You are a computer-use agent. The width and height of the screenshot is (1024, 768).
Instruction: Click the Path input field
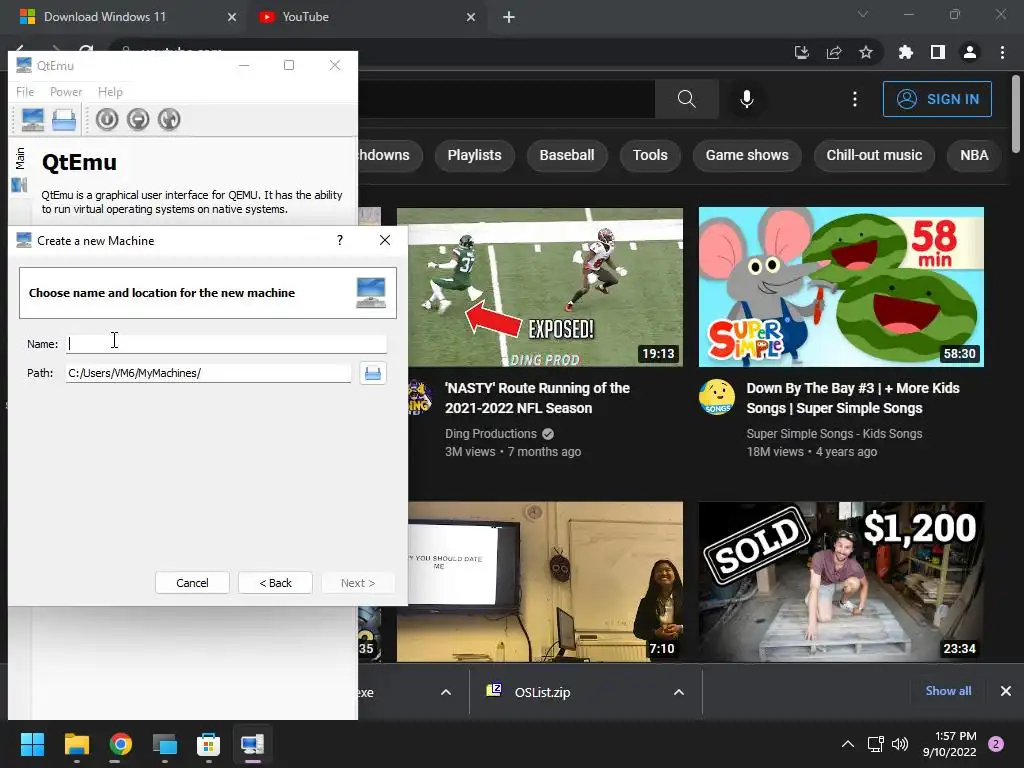pos(208,373)
